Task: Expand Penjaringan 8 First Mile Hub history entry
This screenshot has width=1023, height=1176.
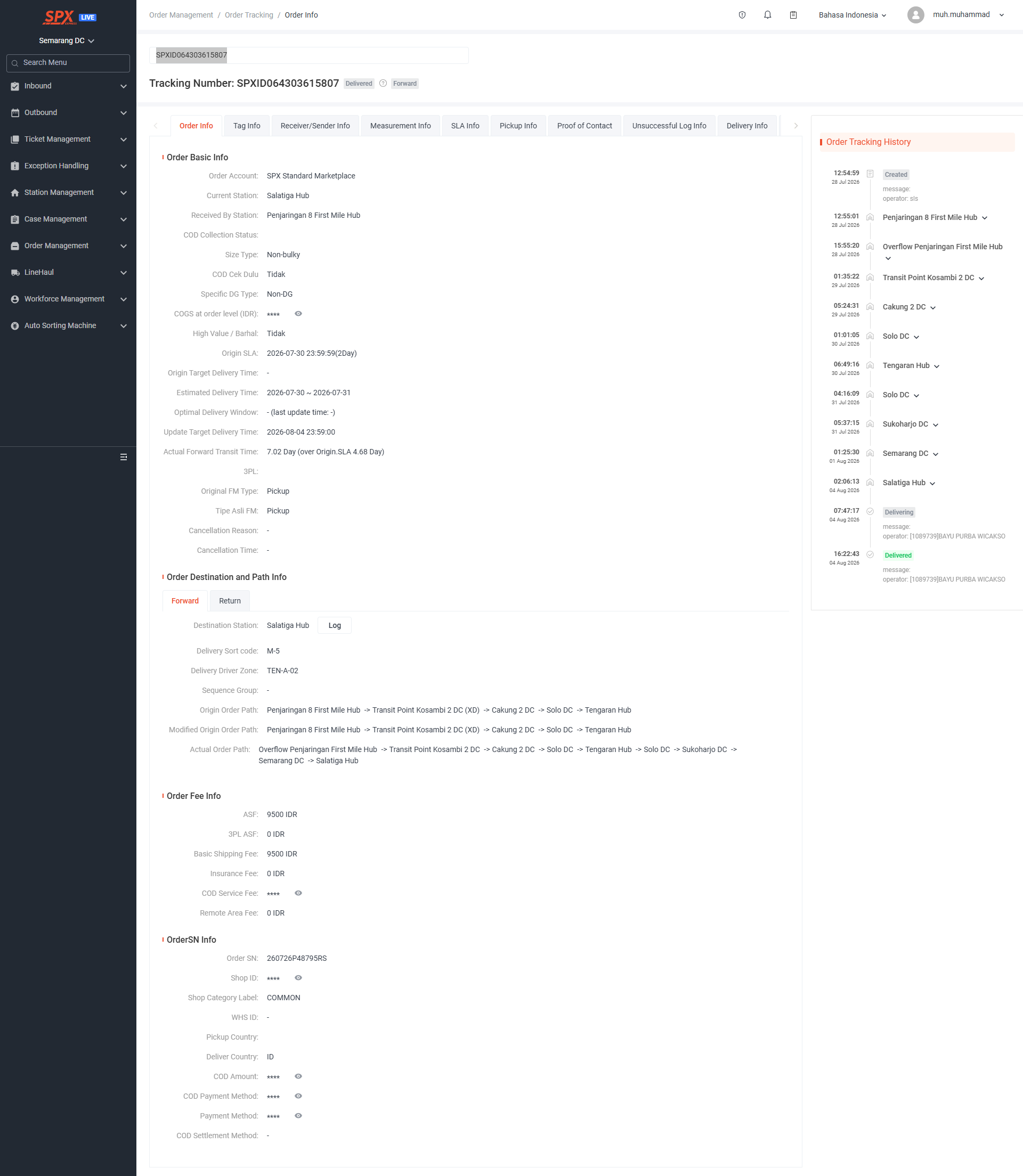Action: pyautogui.click(x=984, y=218)
